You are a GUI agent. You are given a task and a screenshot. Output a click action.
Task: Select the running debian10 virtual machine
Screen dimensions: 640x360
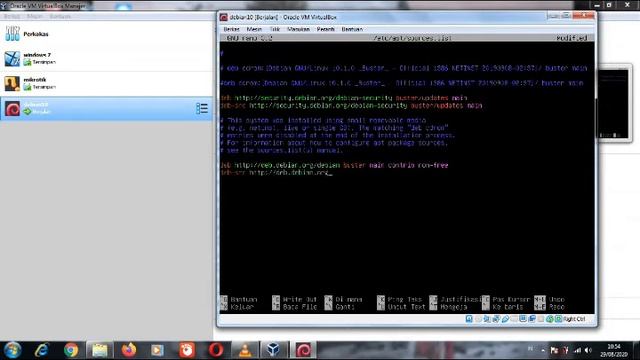pyautogui.click(x=106, y=108)
